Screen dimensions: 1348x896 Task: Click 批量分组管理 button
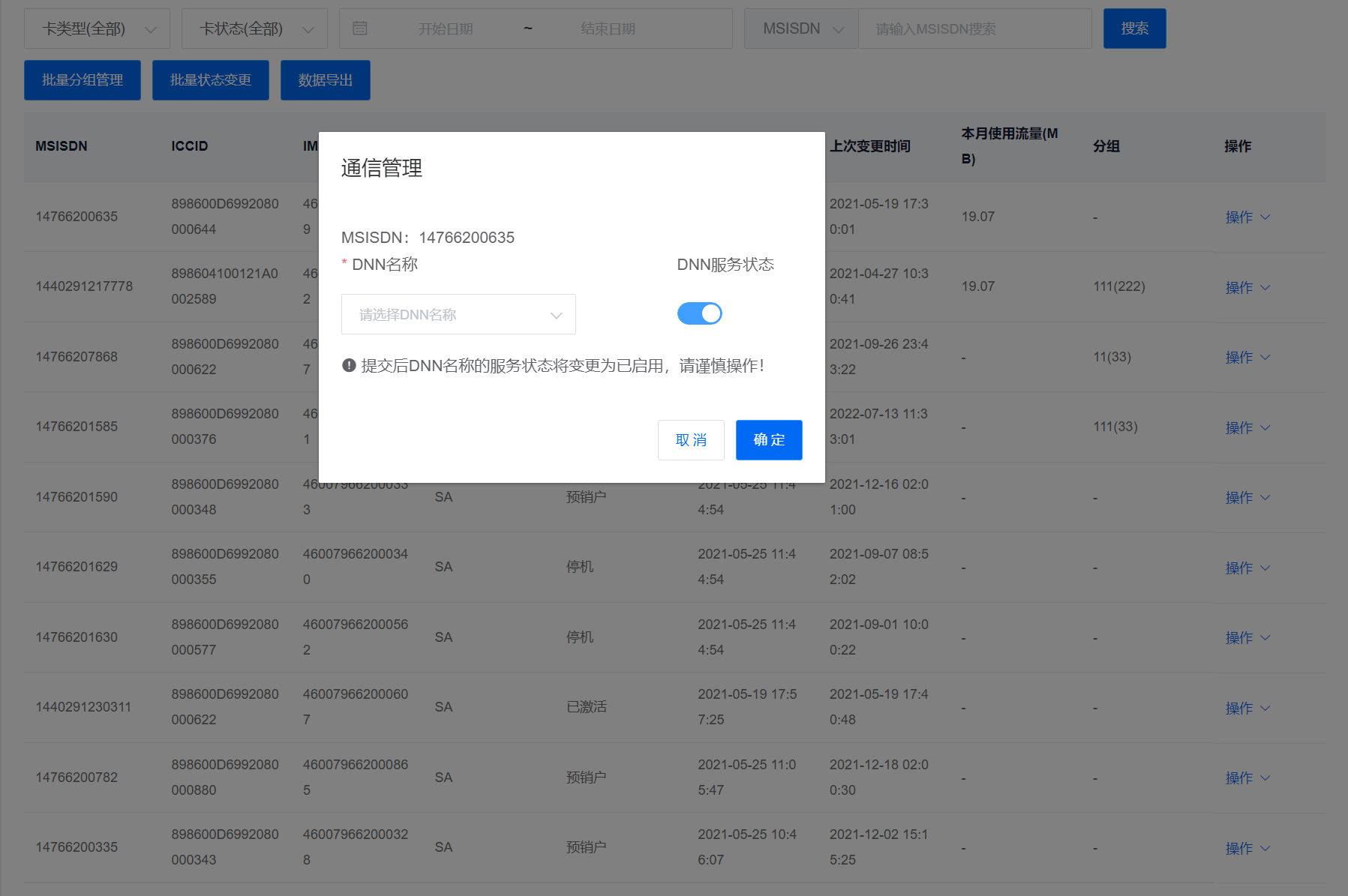[x=83, y=80]
